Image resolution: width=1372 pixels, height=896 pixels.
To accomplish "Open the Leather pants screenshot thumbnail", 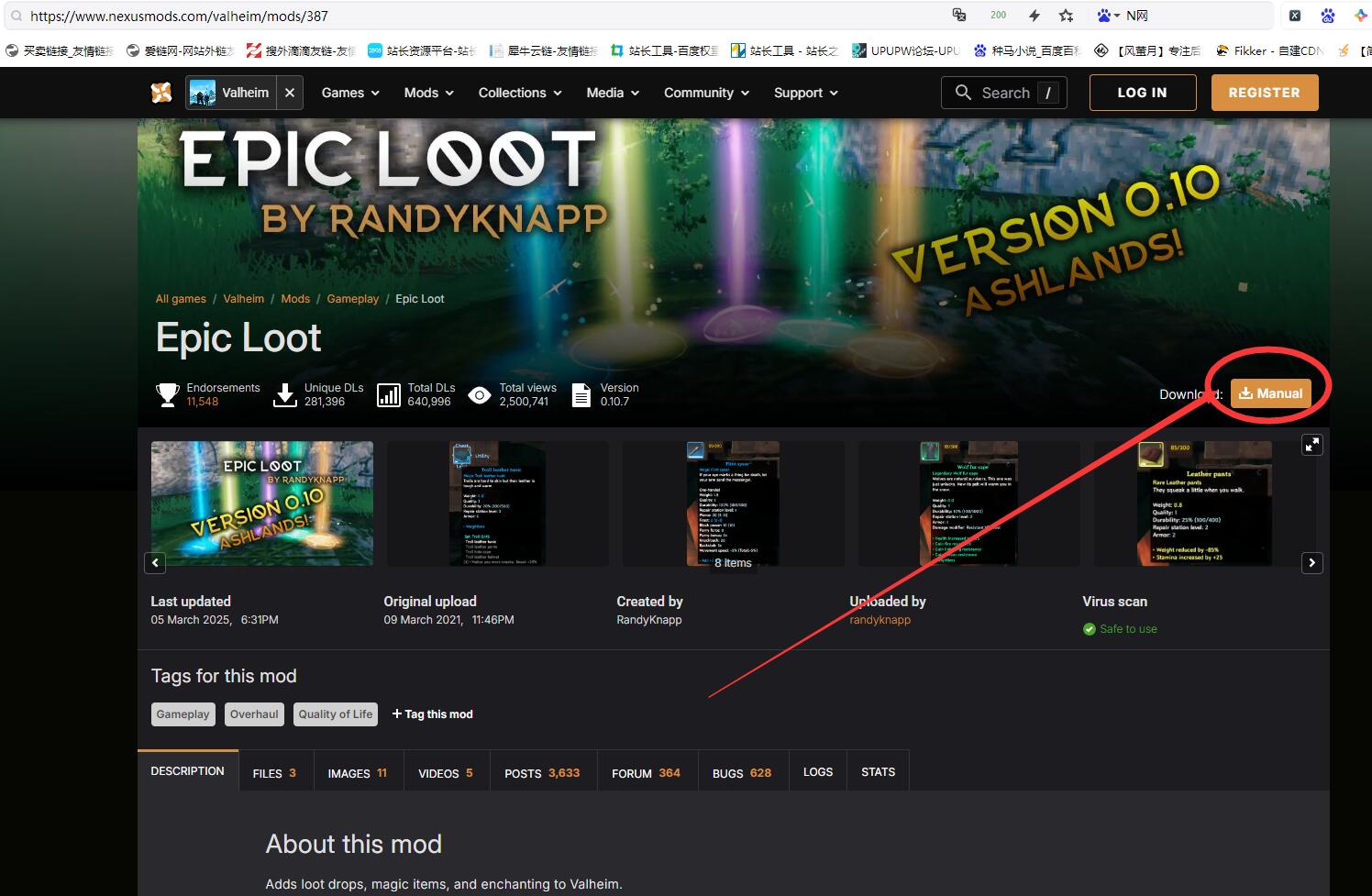I will (x=1205, y=503).
